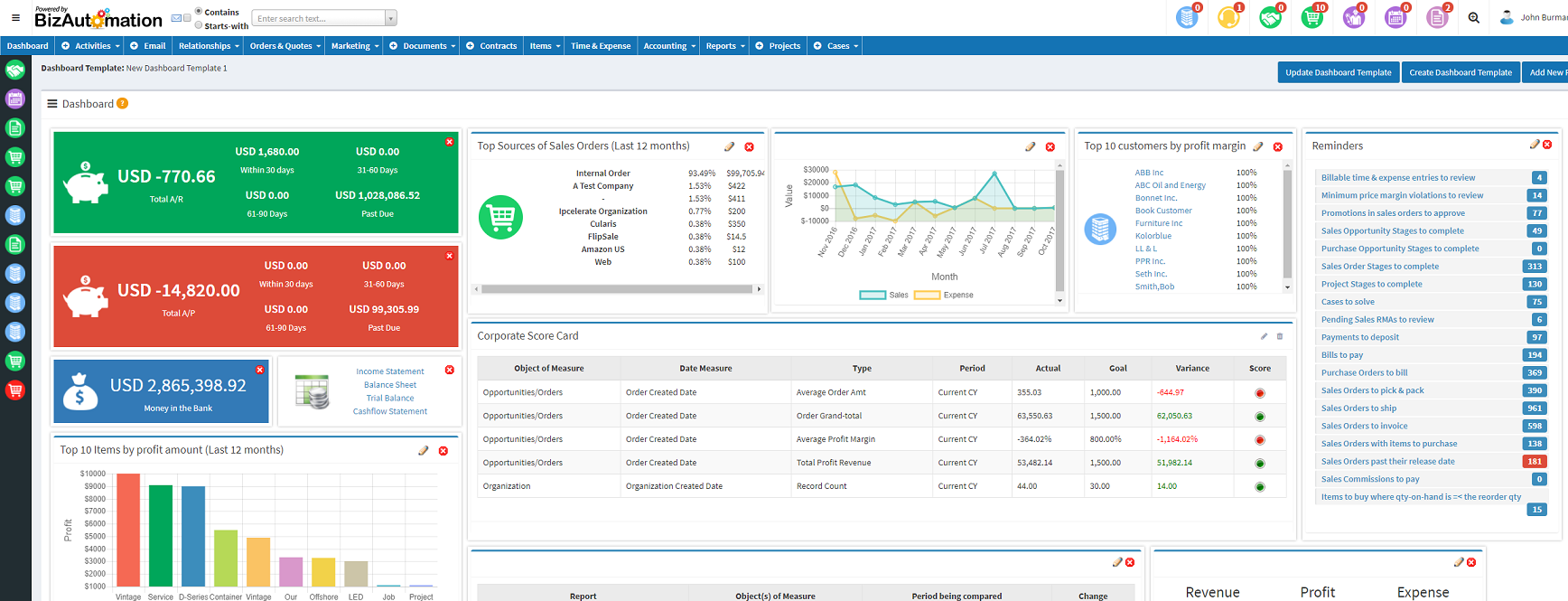Click the orange help icon beside Dashboard title
This screenshot has height=601, width=1568.
[x=123, y=104]
